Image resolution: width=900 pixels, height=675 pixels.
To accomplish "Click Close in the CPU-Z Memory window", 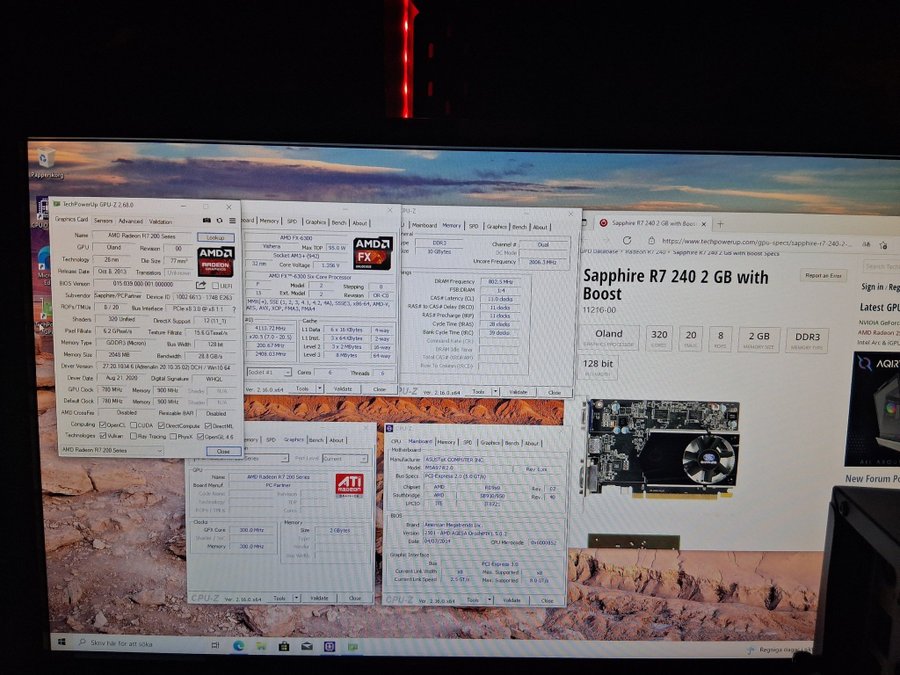I will (554, 392).
